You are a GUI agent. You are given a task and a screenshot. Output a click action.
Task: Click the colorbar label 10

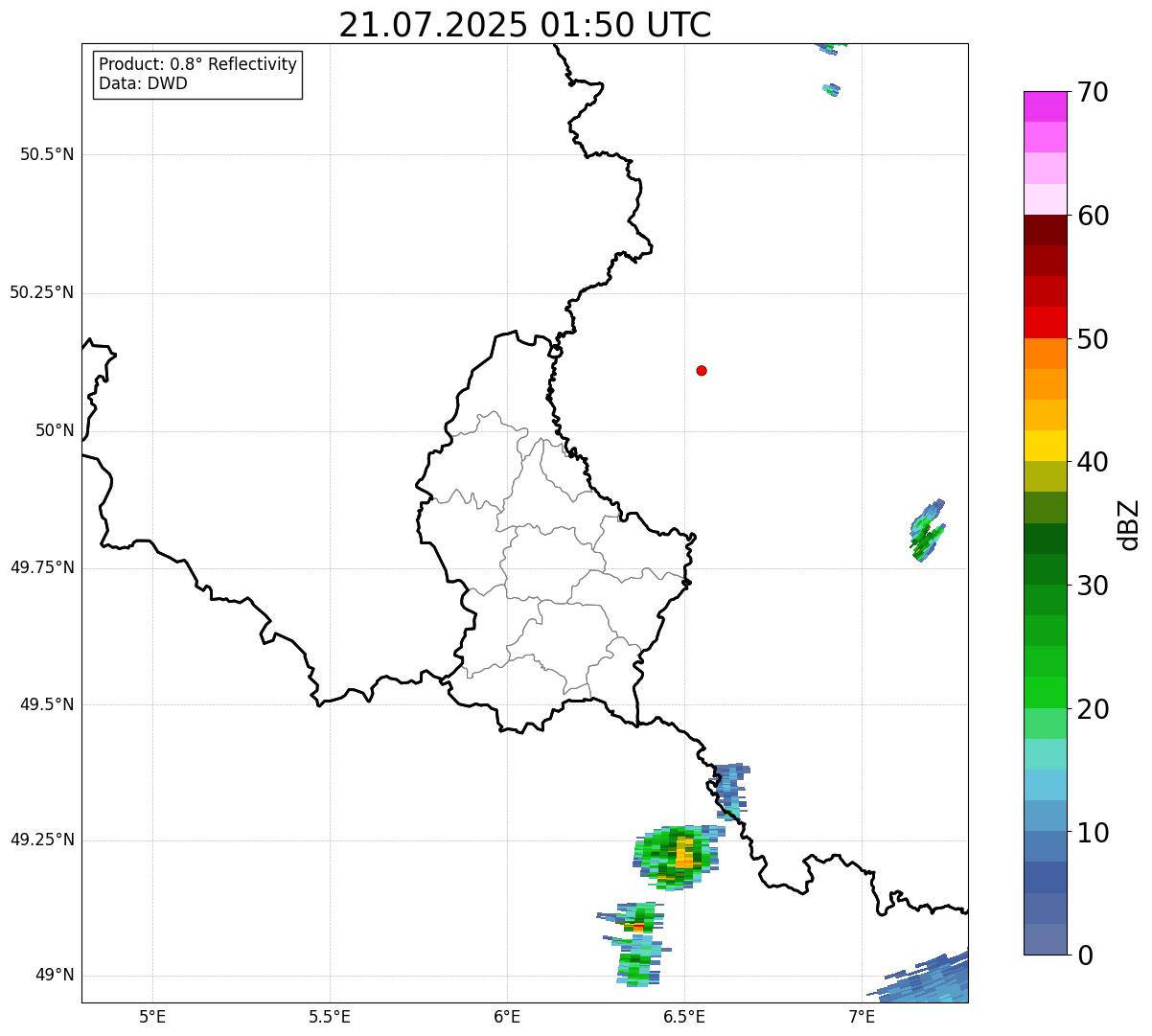click(1093, 833)
